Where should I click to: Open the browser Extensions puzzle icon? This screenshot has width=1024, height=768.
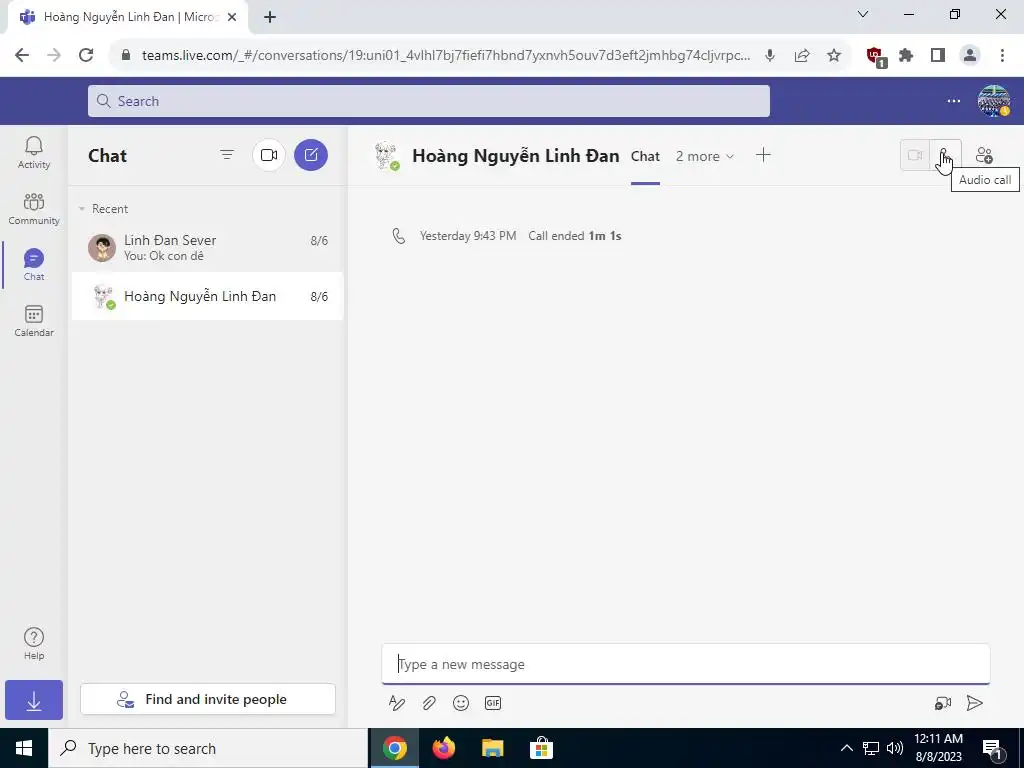906,56
